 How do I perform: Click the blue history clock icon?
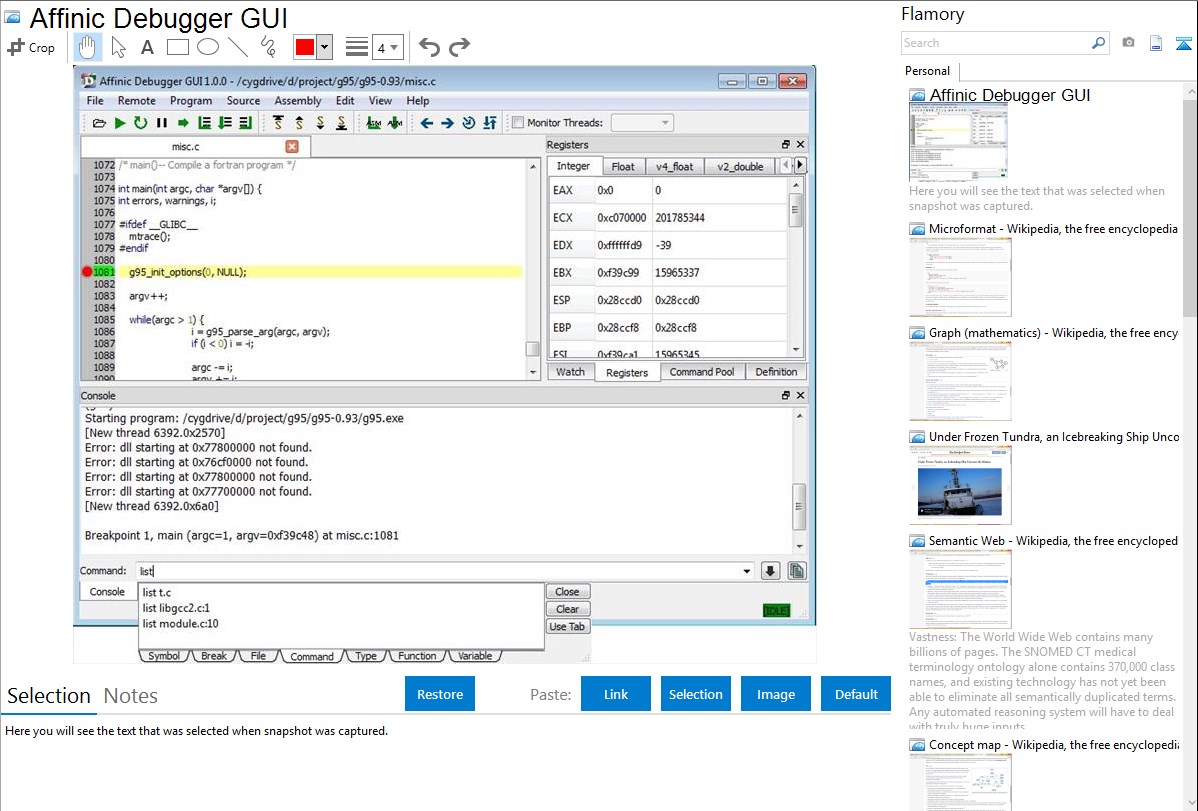pos(468,123)
